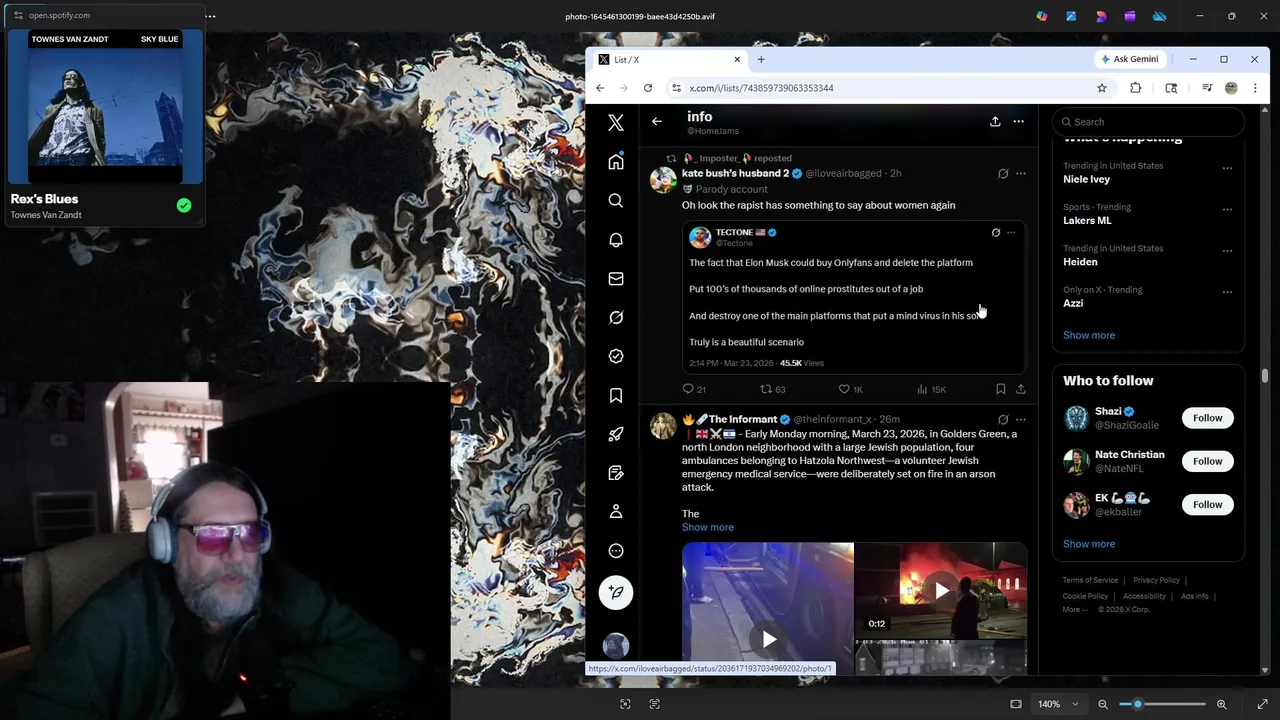Open Explore search icon in X sidebar

pos(616,201)
